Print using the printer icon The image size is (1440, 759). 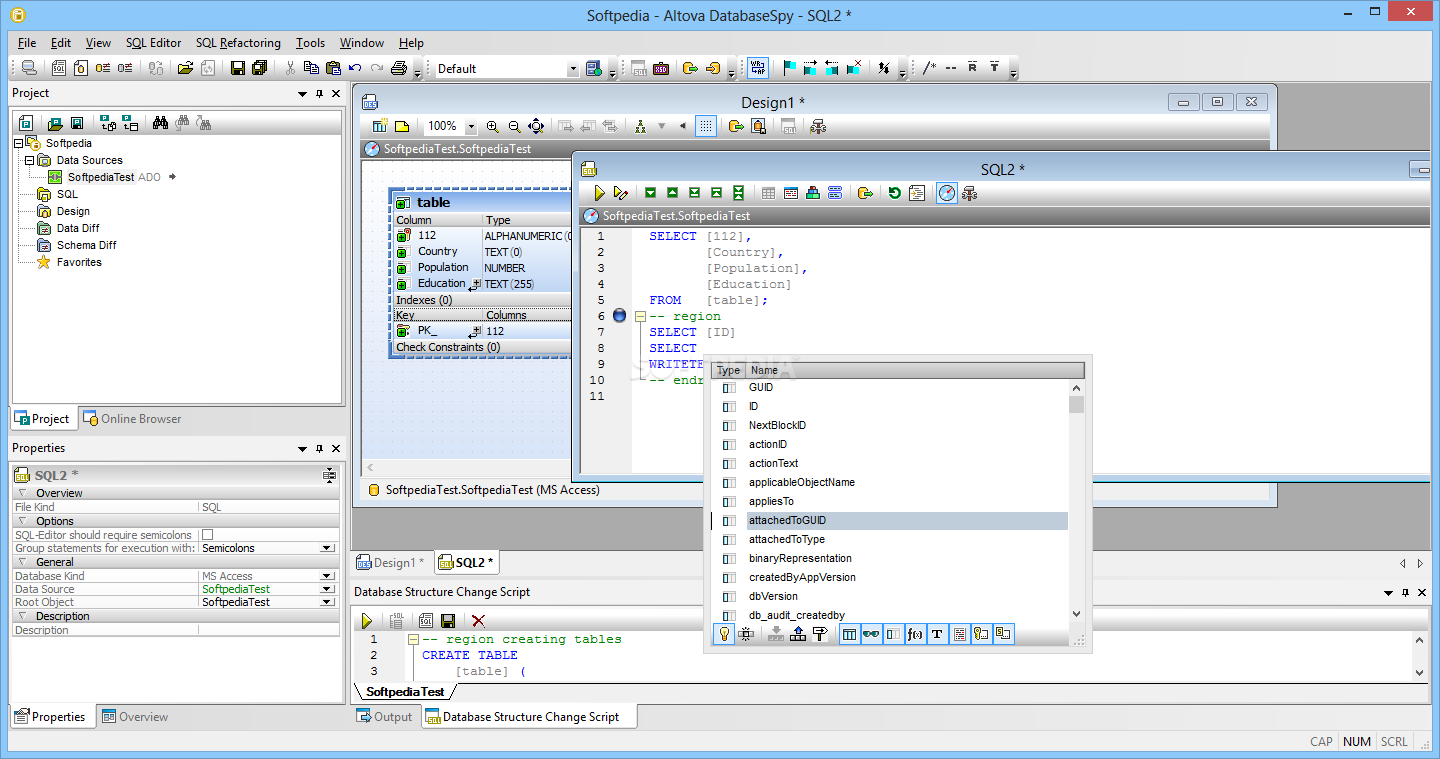click(x=398, y=68)
